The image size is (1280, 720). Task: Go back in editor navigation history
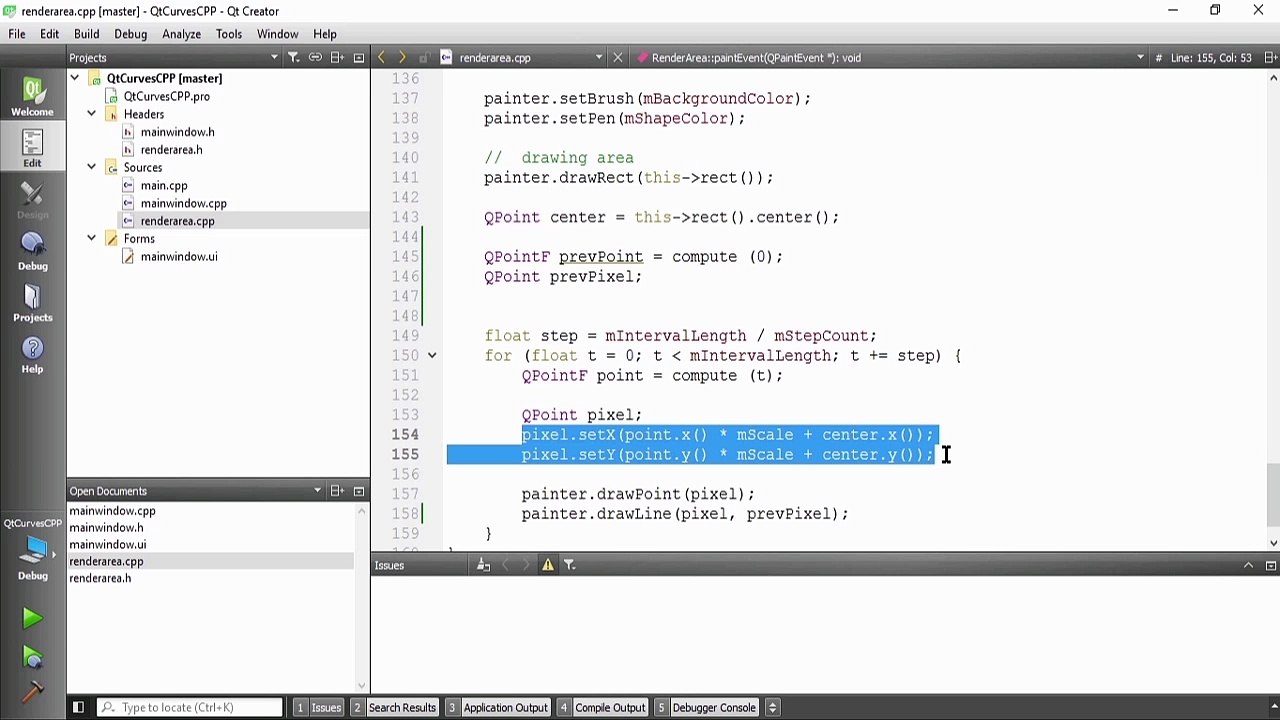point(381,58)
